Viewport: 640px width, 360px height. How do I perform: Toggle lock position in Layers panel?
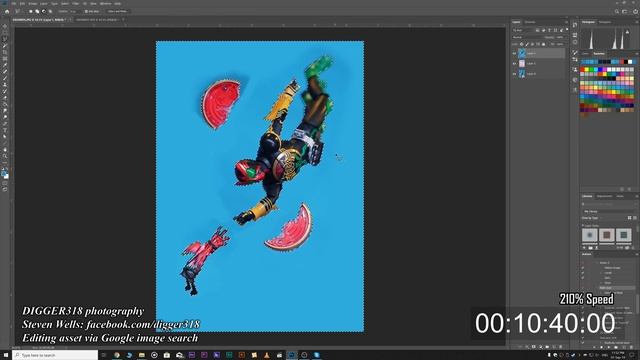coord(532,44)
